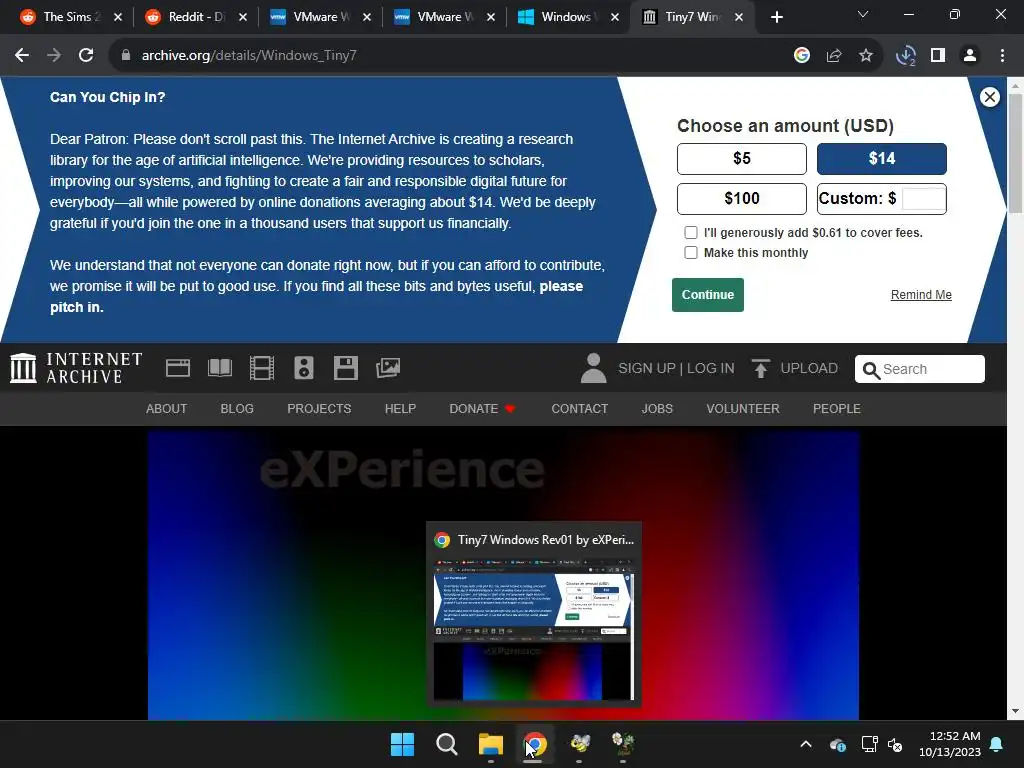Open File Explorer from the taskbar
This screenshot has height=768, width=1024.
490,744
